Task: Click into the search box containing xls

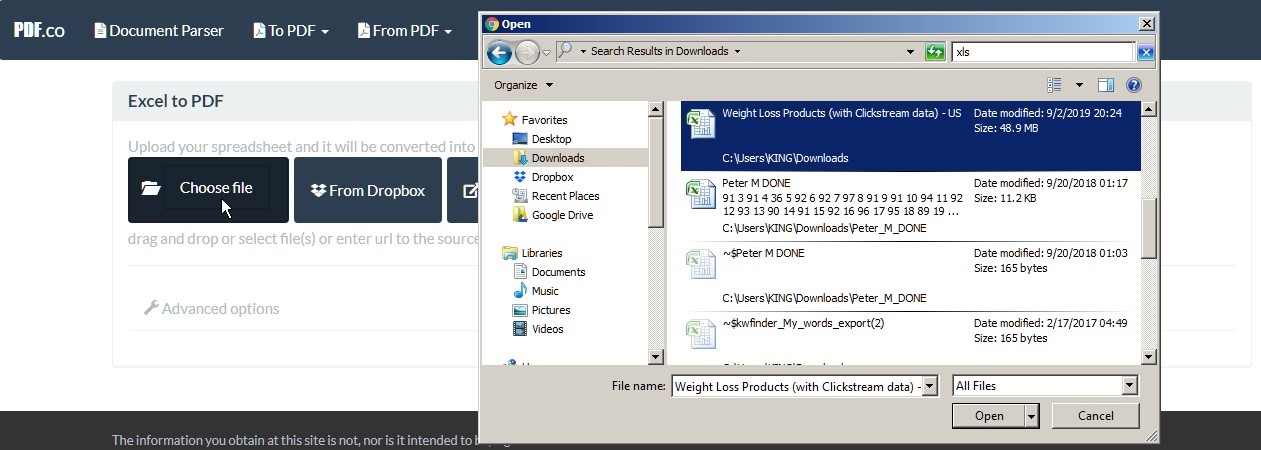Action: pos(1043,52)
